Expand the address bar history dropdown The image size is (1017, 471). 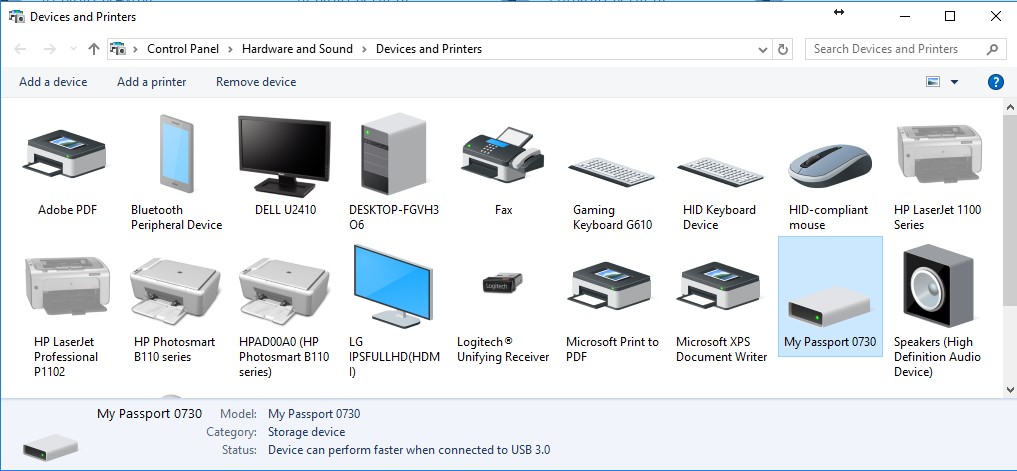762,49
